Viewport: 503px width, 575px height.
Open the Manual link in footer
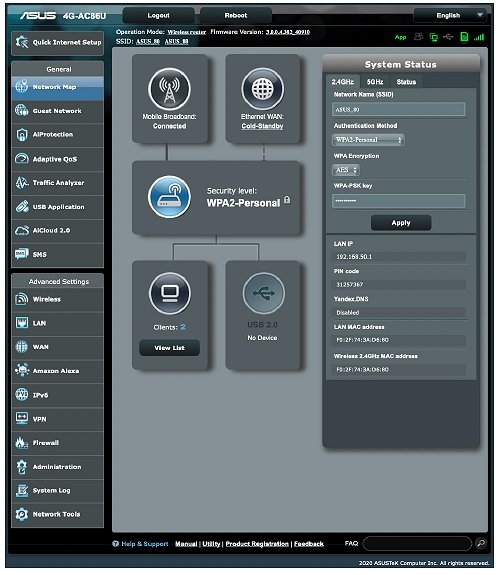(x=186, y=544)
